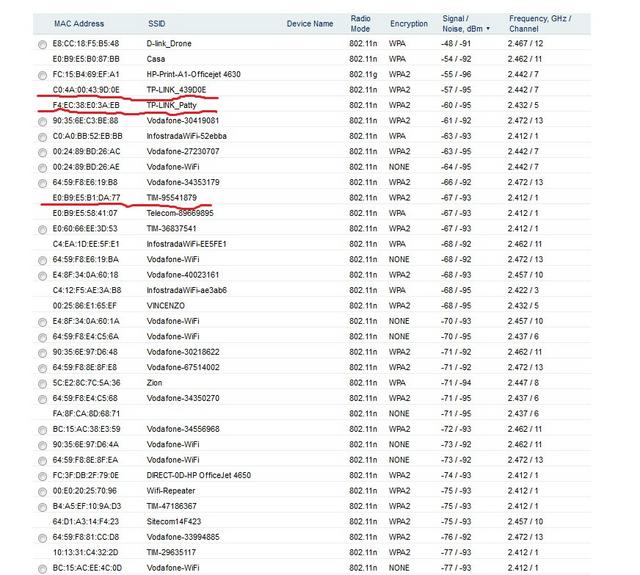Click the InfostradaWiFi-EE5FE1 SSID

tap(187, 244)
